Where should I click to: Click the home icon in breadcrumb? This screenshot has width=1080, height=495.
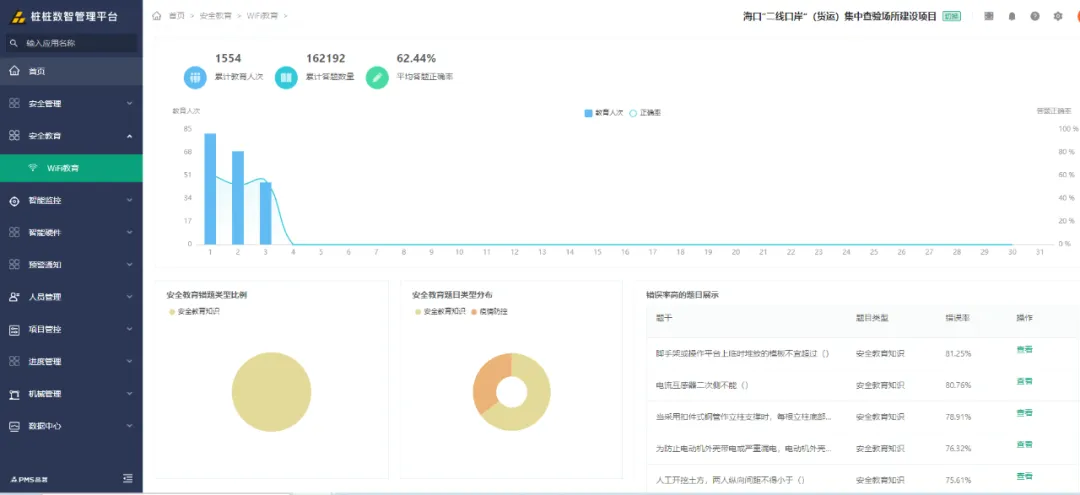pos(157,15)
